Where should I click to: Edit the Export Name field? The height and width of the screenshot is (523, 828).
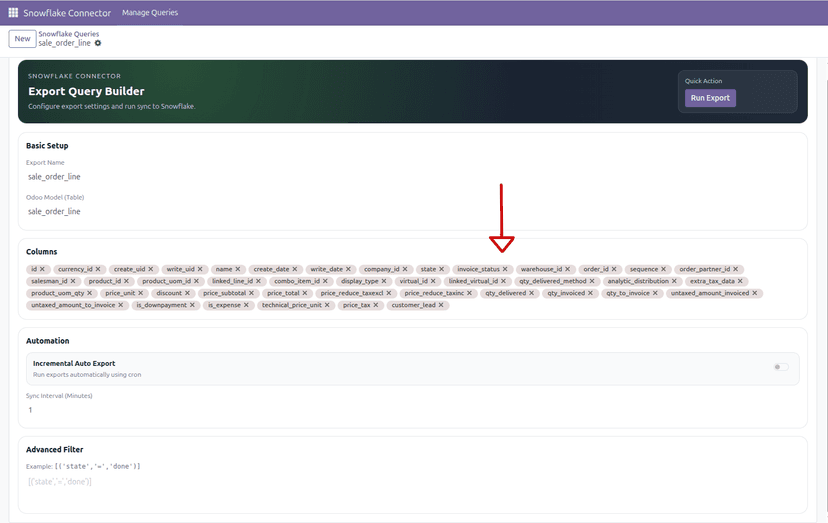(412, 177)
